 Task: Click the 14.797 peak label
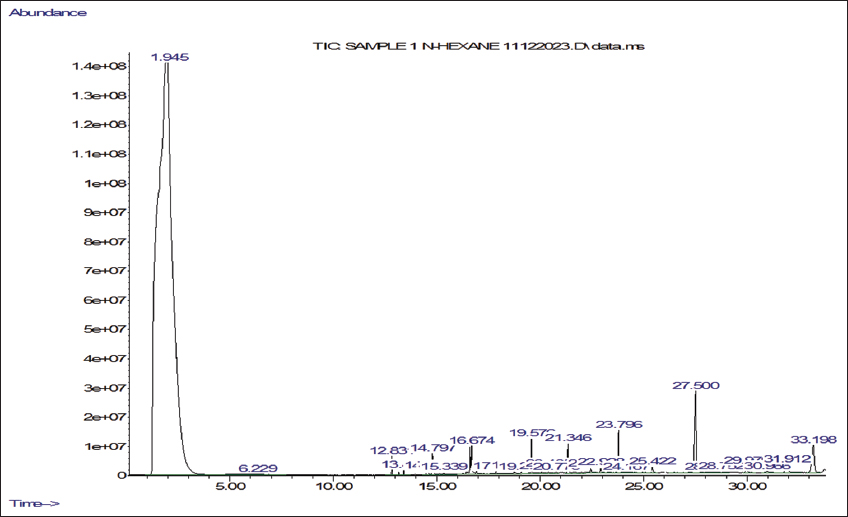pyautogui.click(x=432, y=448)
